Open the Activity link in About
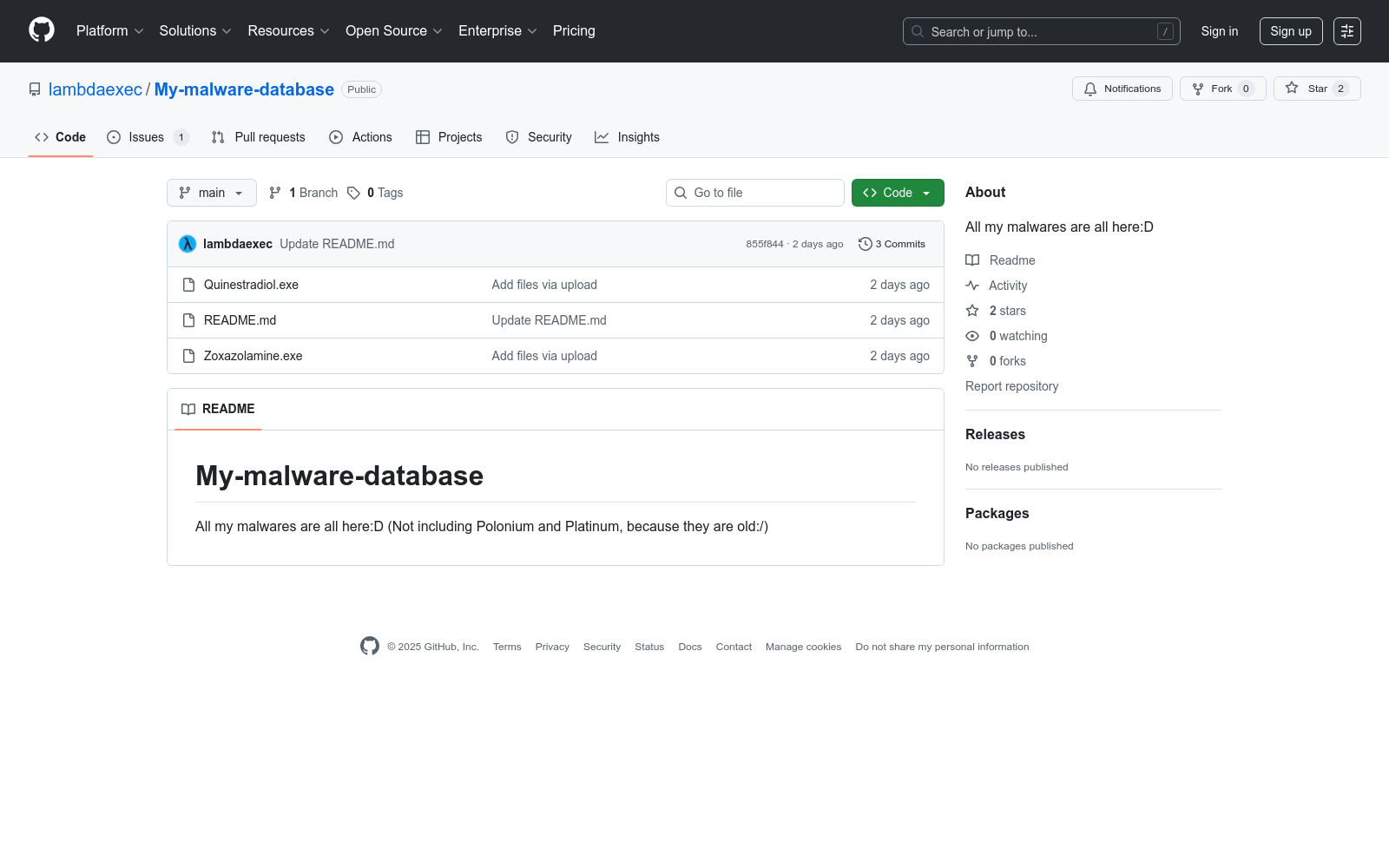 997,286
